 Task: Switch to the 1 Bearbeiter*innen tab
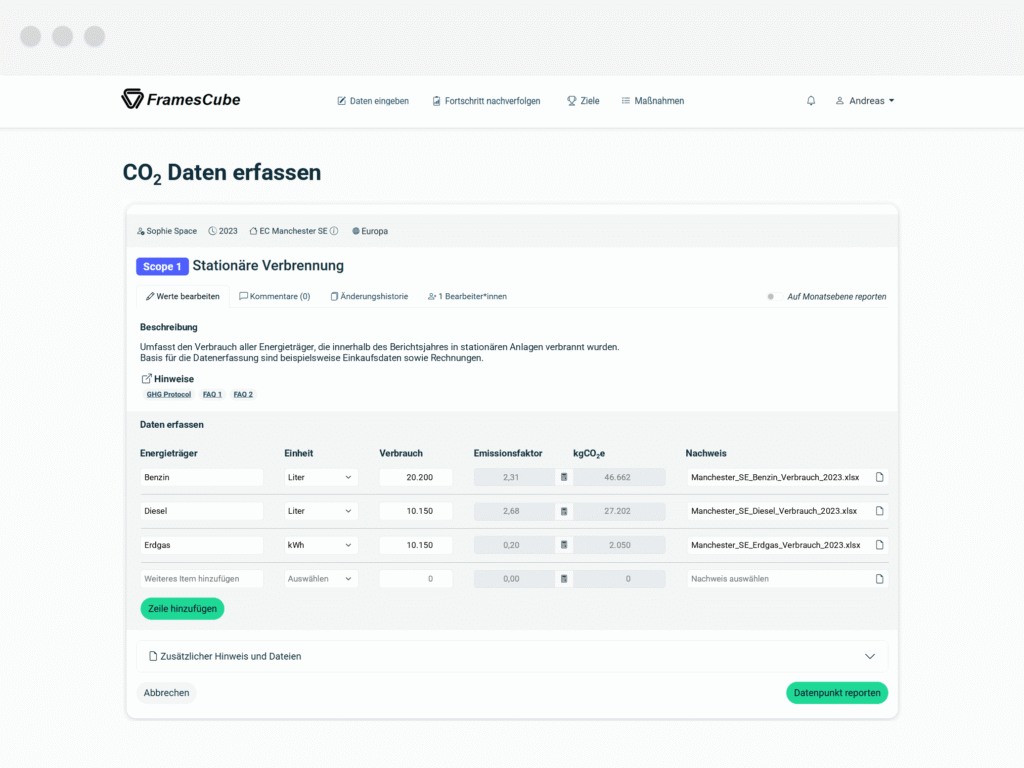467,296
